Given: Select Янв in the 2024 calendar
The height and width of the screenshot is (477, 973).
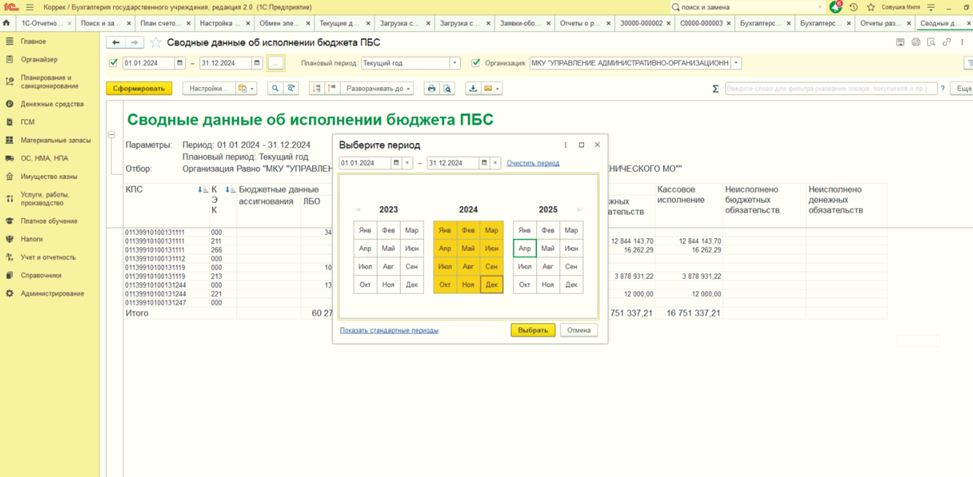Looking at the screenshot, I should 444,230.
